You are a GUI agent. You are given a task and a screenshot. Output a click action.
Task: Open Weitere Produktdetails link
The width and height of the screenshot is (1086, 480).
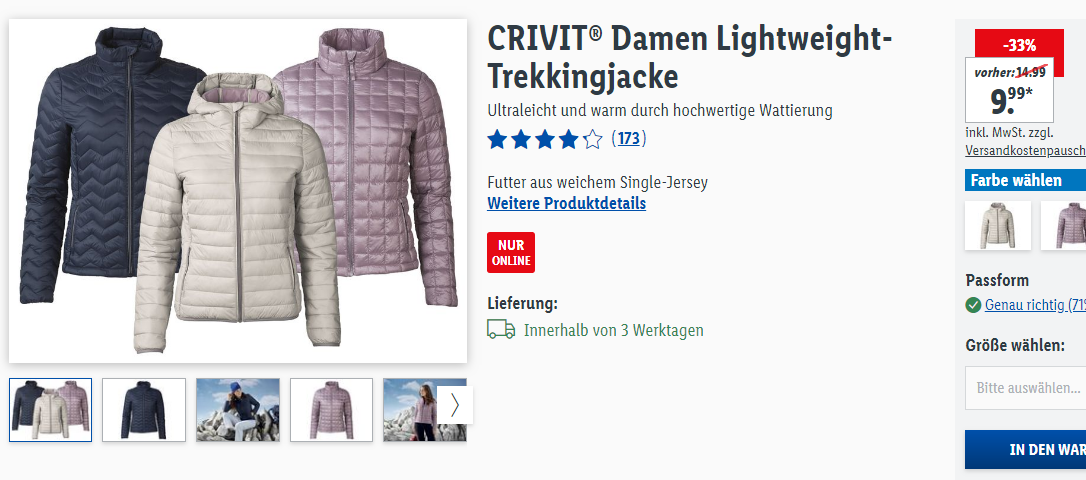[567, 204]
